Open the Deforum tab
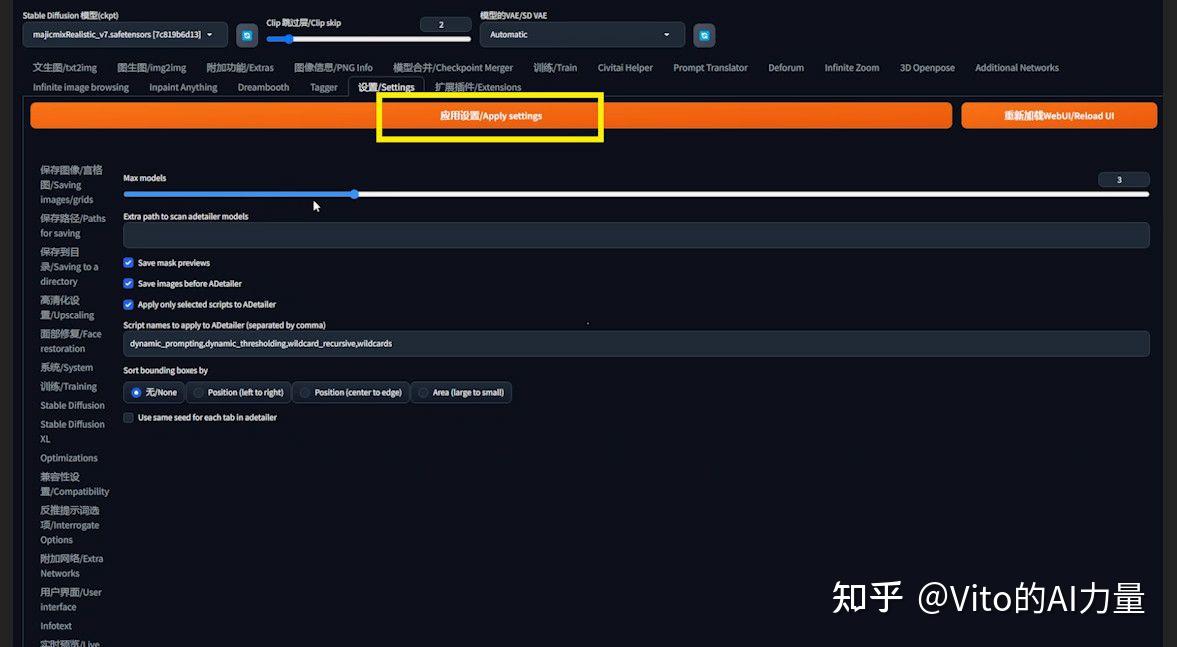This screenshot has width=1177, height=647. click(x=785, y=67)
